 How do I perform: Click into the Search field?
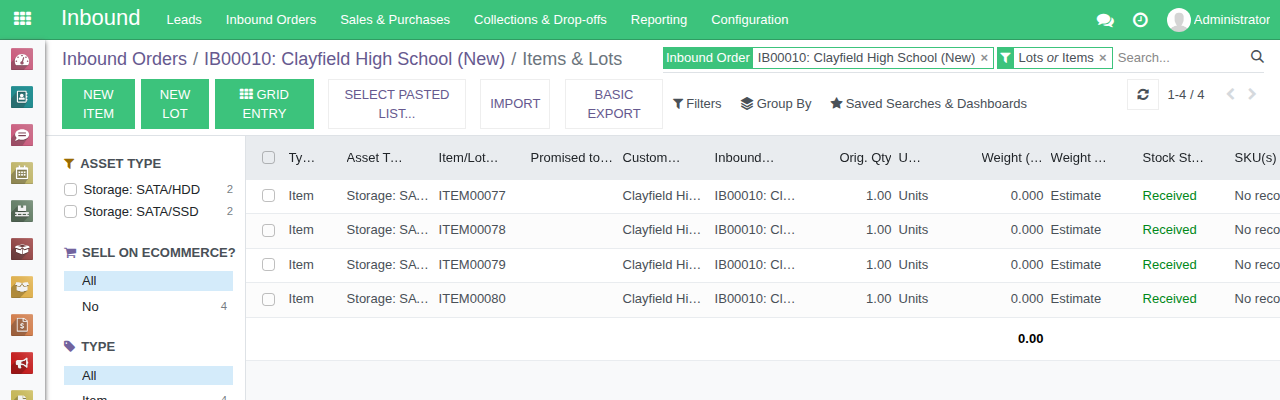(1180, 58)
